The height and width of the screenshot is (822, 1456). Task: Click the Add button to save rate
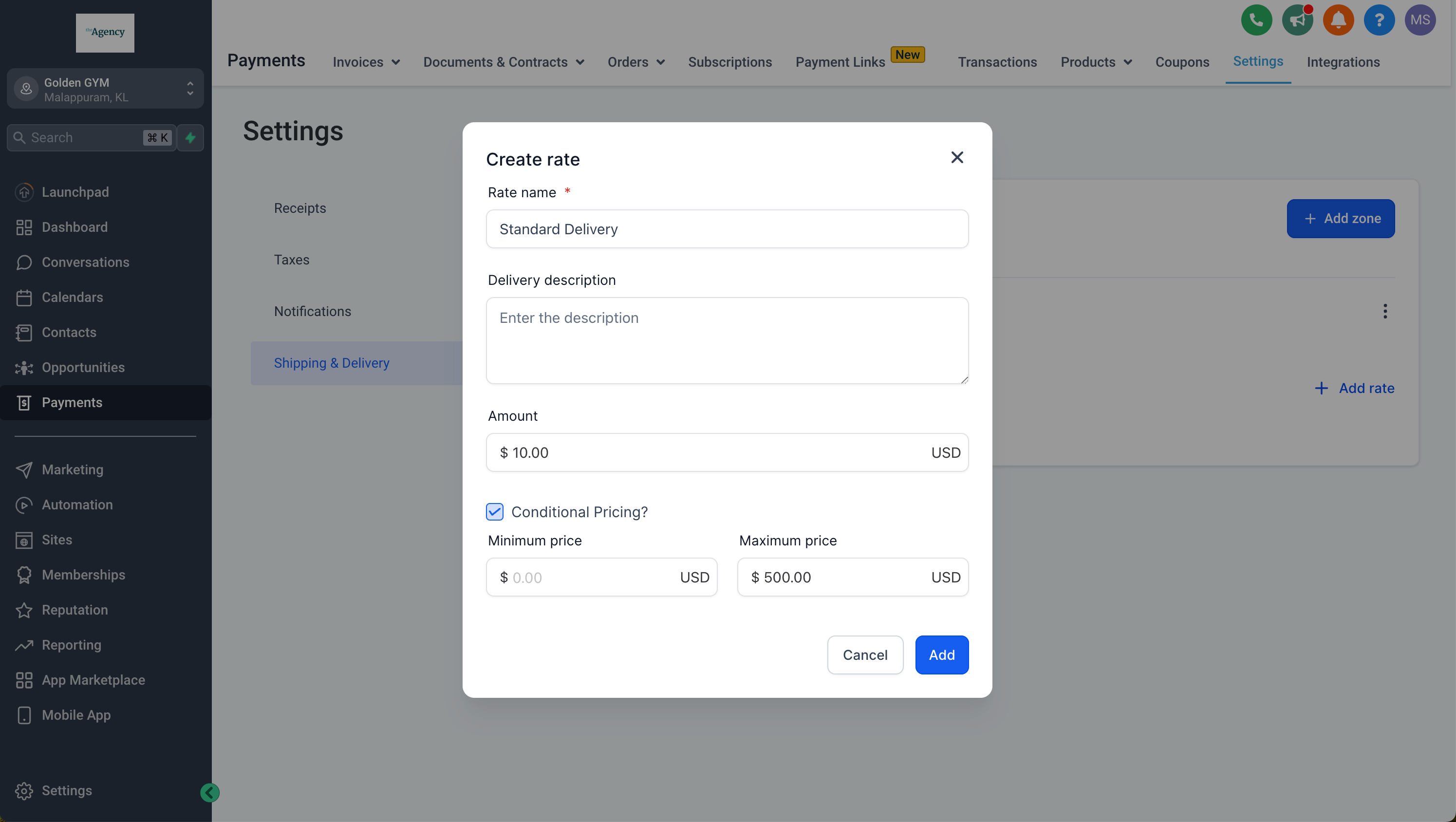(x=941, y=654)
